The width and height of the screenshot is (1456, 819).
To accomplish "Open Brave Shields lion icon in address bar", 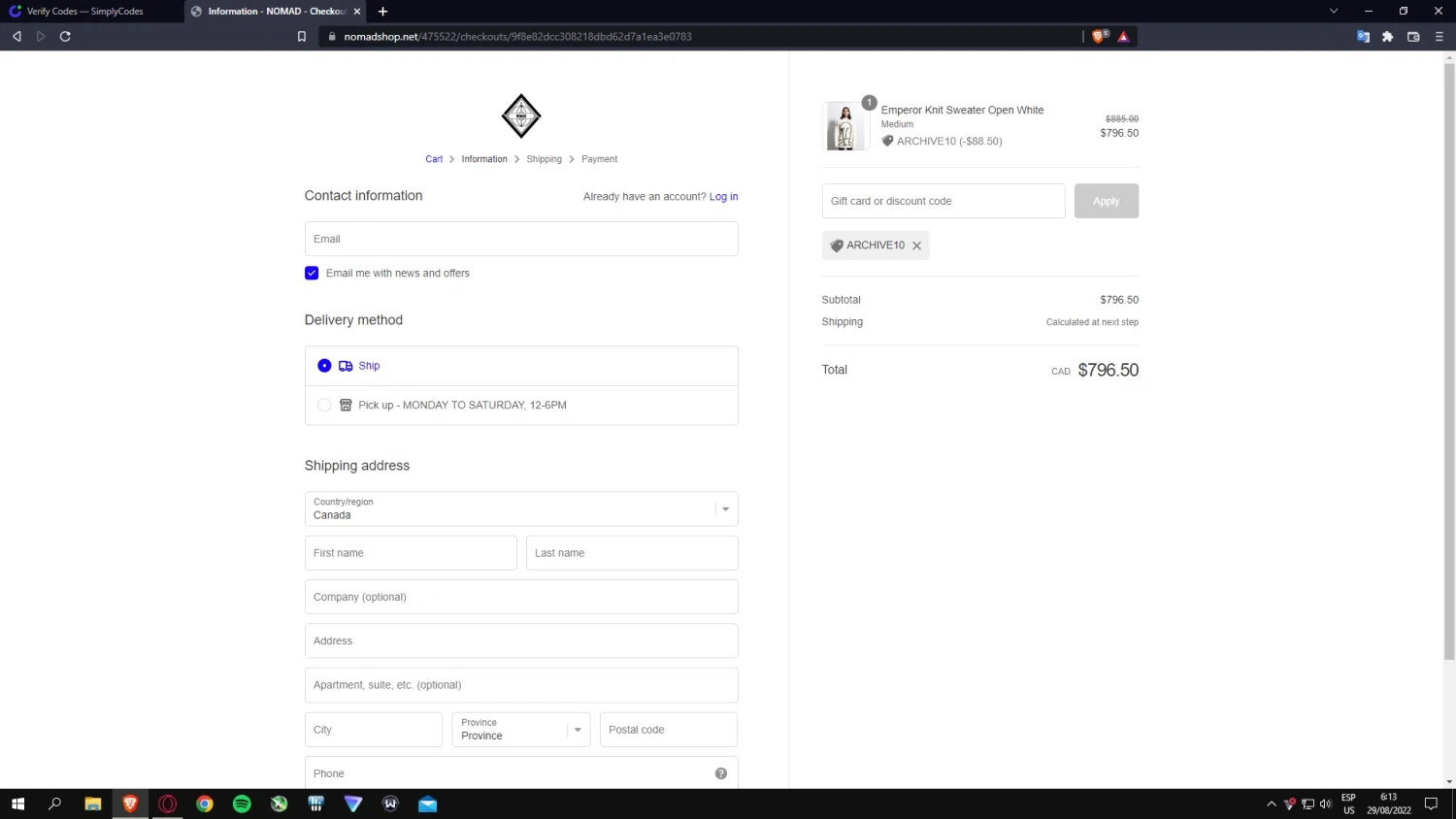I will [1099, 37].
